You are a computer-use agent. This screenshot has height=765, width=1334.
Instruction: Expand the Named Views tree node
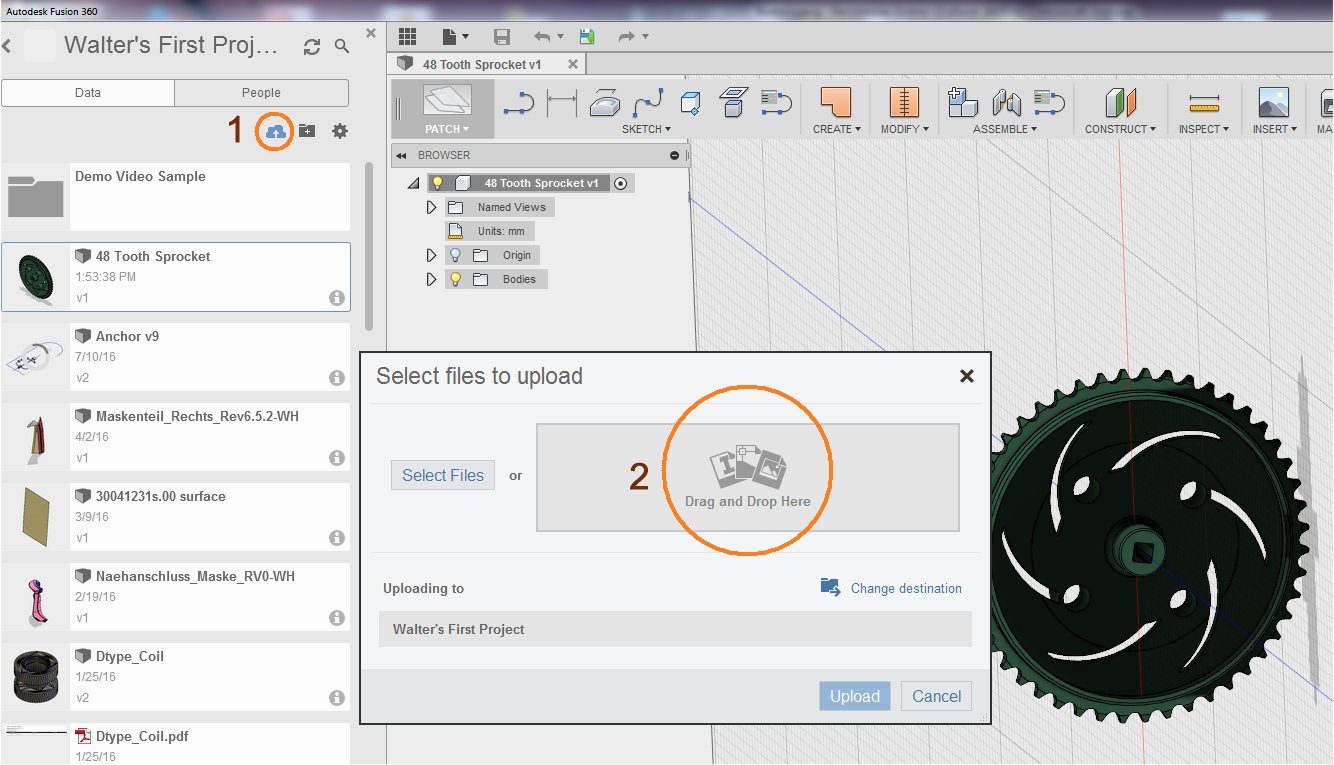[x=431, y=206]
